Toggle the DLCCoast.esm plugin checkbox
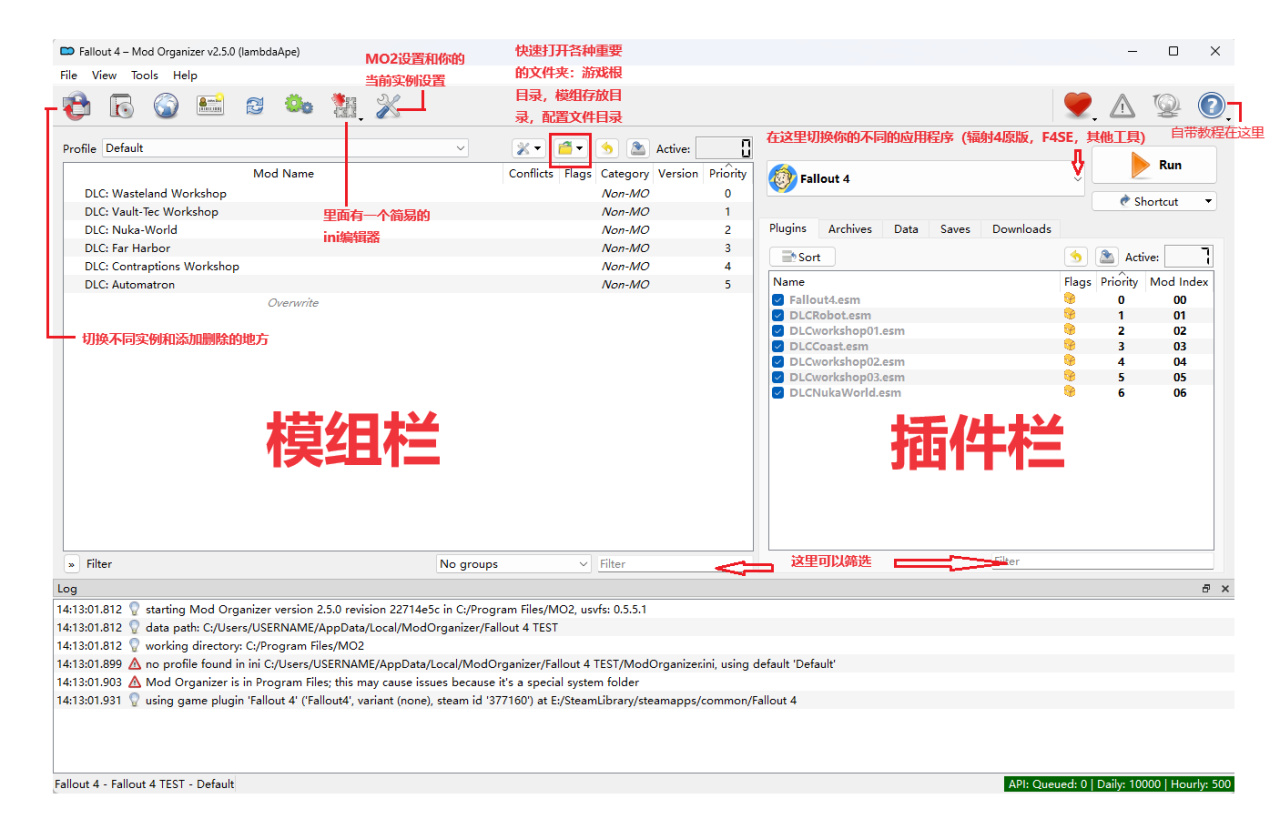Viewport: 1280px width, 829px height. 778,346
